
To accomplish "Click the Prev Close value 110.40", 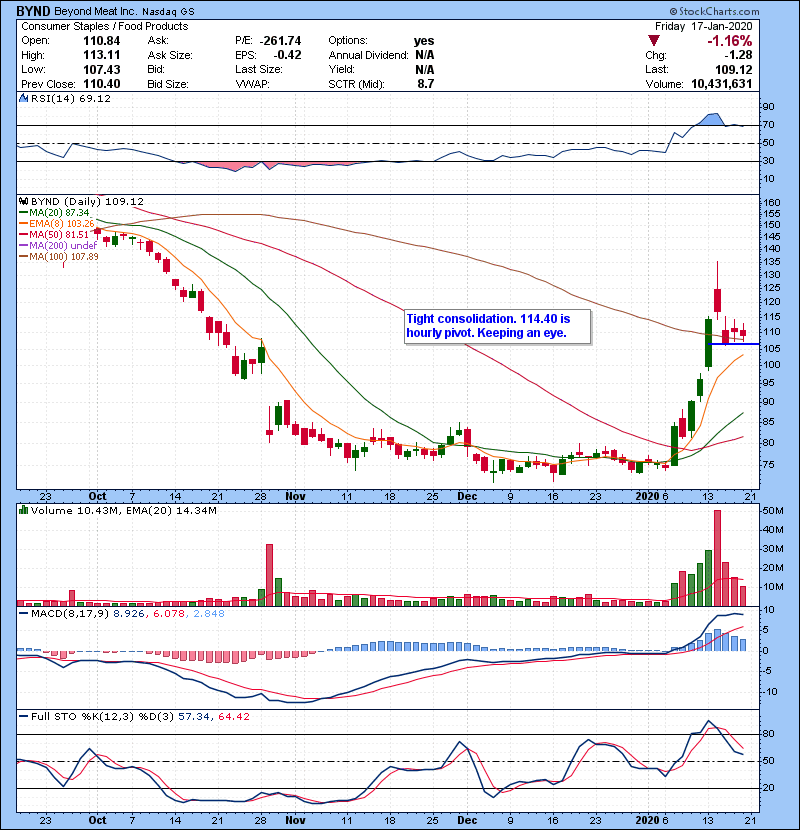I will click(102, 84).
